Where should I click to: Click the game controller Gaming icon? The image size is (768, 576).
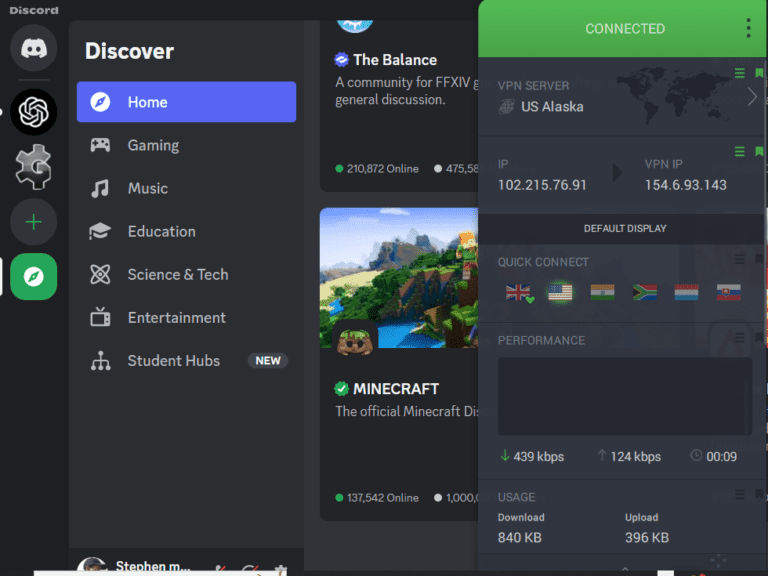point(100,145)
